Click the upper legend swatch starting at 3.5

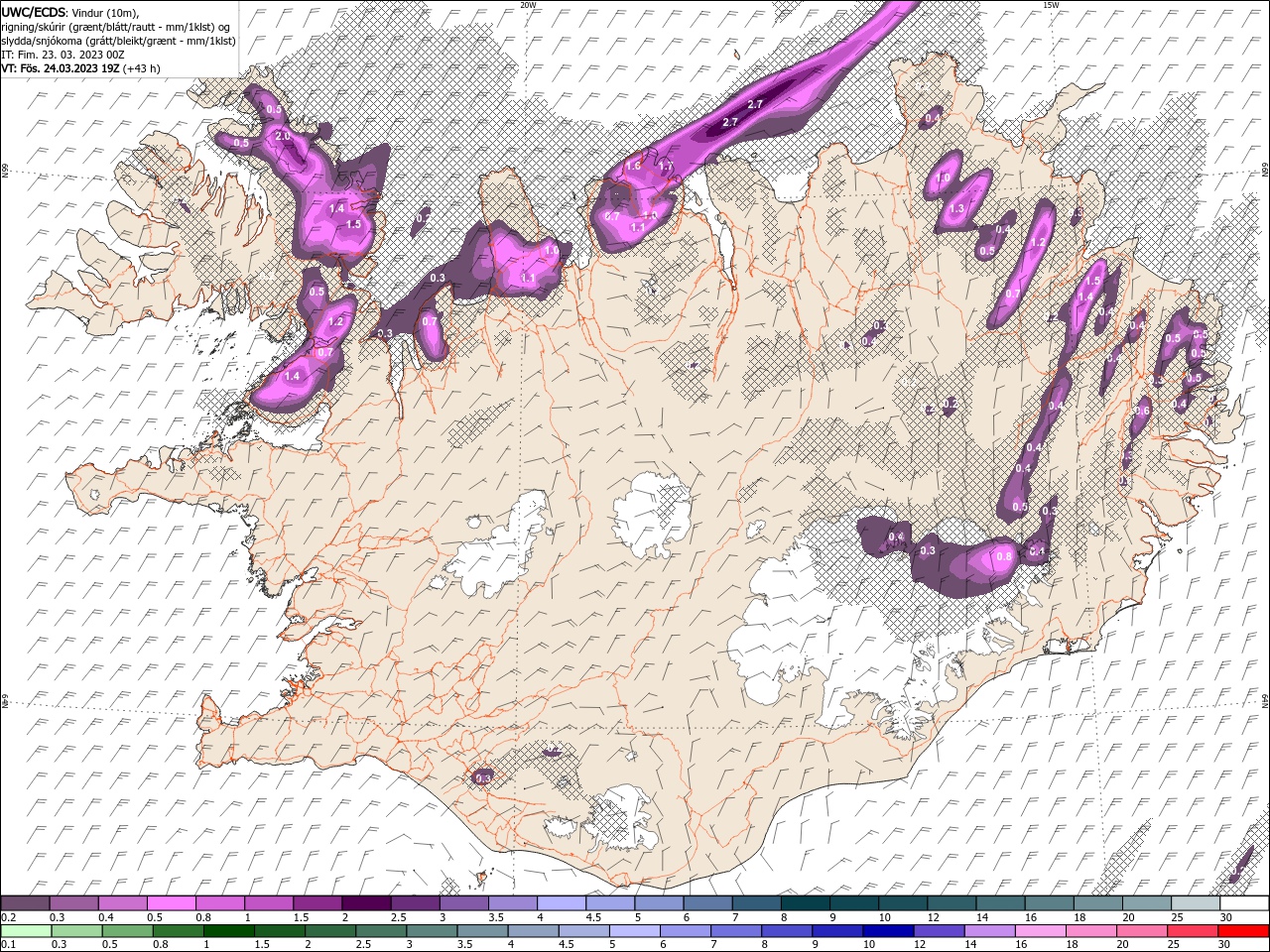tap(512, 902)
